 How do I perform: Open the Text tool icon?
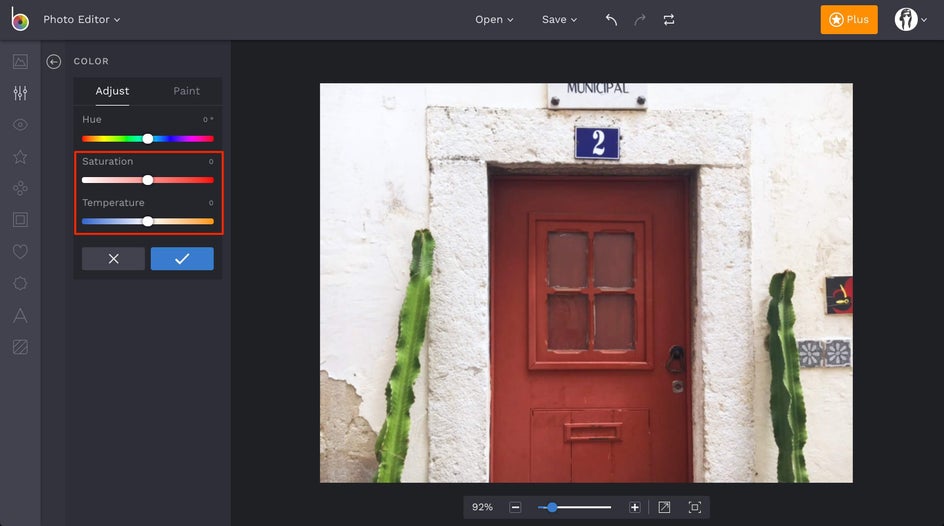click(20, 316)
